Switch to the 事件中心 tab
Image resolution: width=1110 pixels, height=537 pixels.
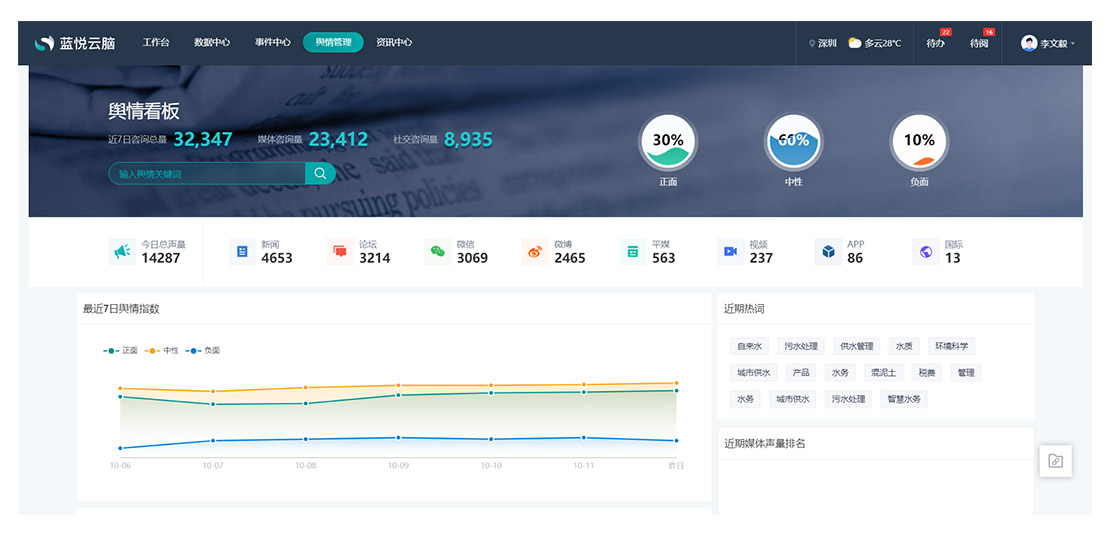pos(272,43)
